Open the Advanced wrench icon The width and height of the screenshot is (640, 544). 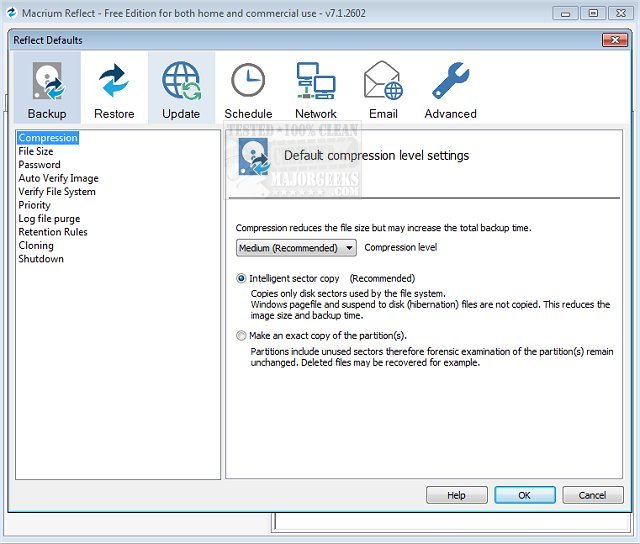[x=450, y=87]
